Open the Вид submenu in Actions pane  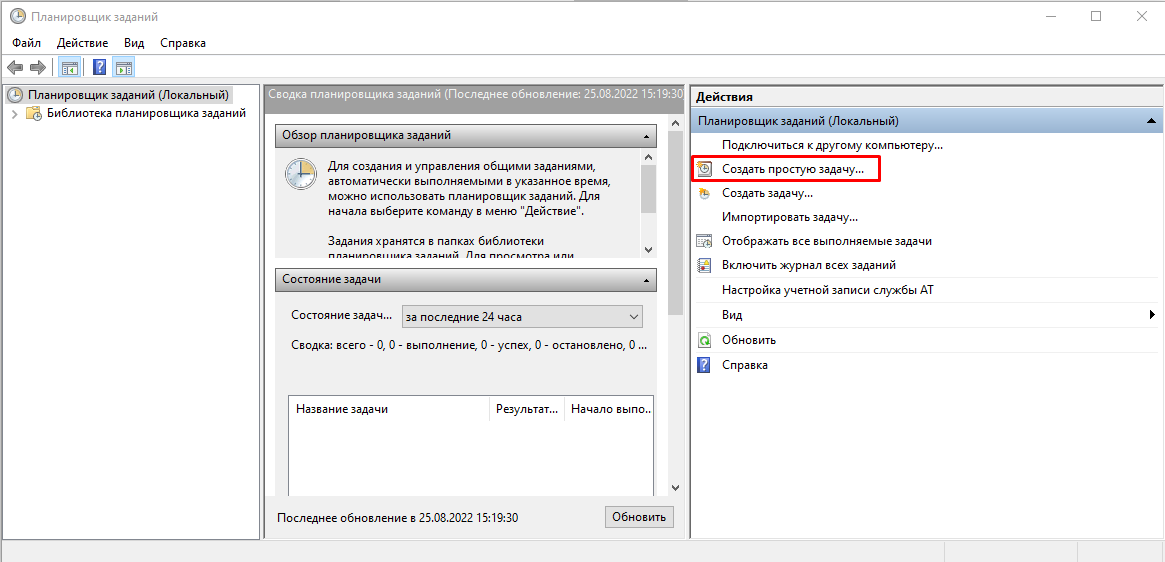point(732,315)
